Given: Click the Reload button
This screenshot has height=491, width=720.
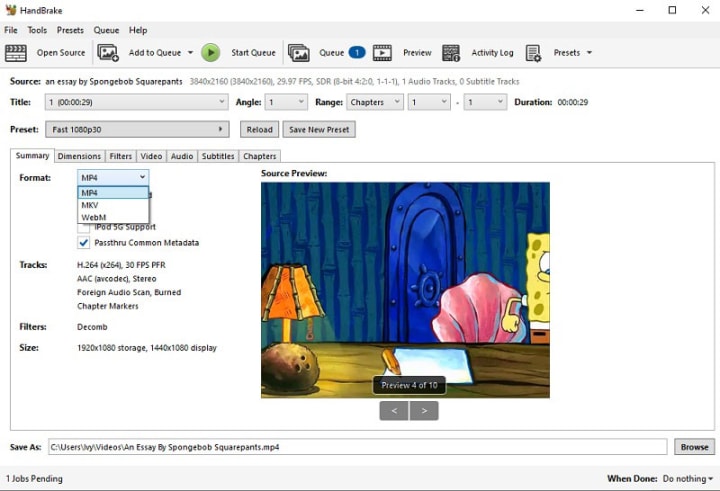Looking at the screenshot, I should tap(259, 130).
